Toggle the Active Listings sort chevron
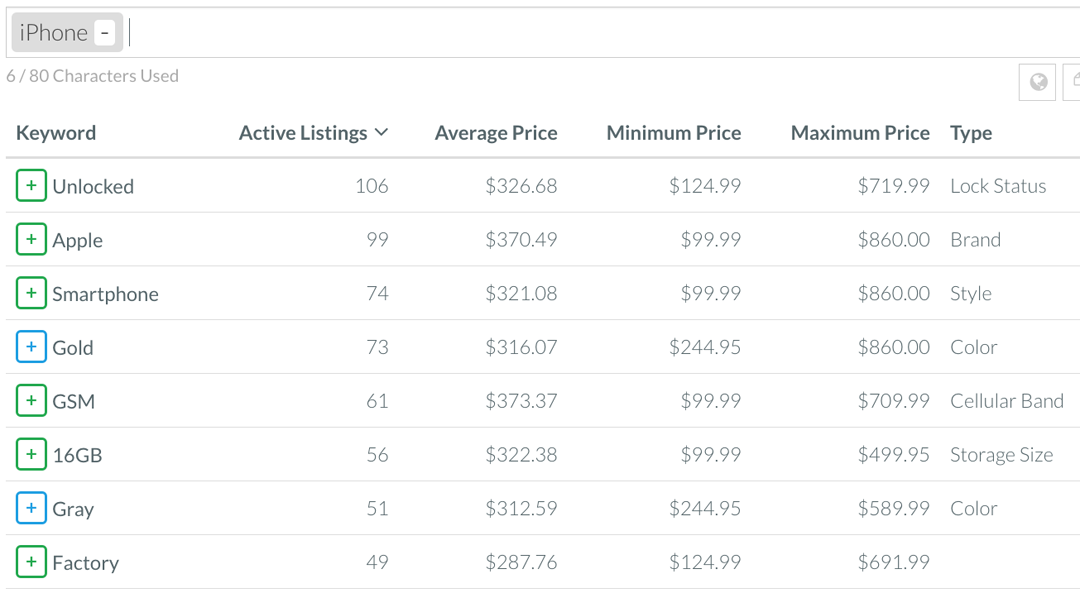This screenshot has height=593, width=1080. (x=381, y=132)
